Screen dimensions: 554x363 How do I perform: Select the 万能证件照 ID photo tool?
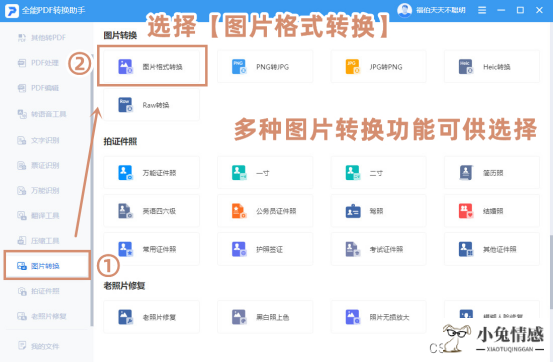[x=152, y=172]
